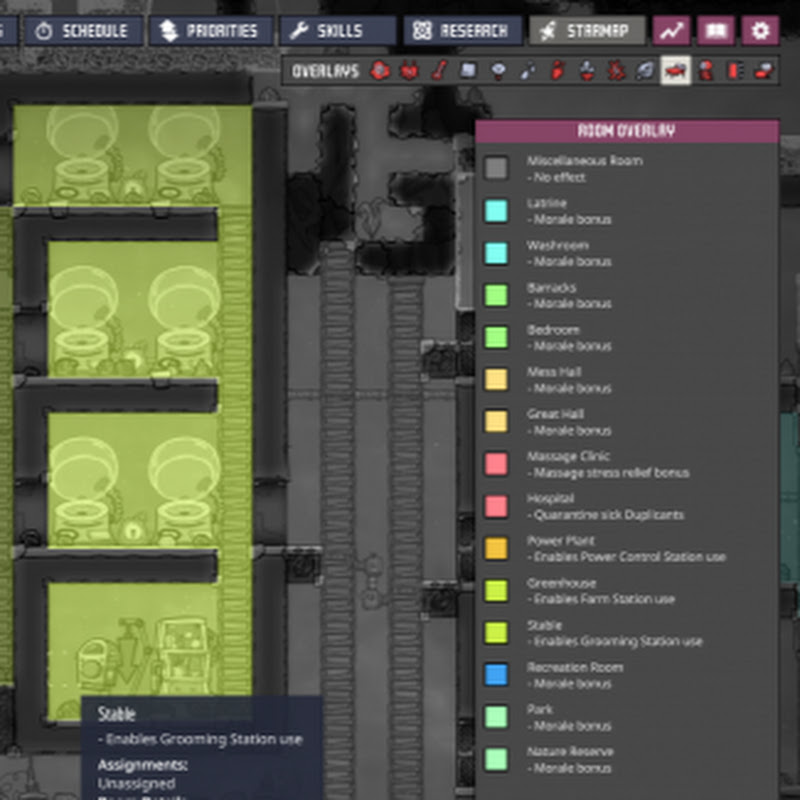Click the pink Hospital color swatch
The height and width of the screenshot is (800, 800).
click(x=496, y=506)
